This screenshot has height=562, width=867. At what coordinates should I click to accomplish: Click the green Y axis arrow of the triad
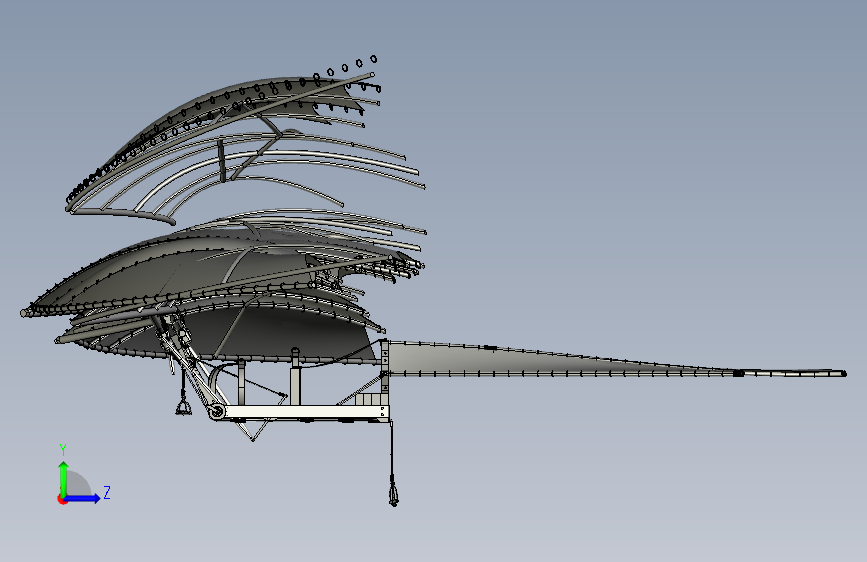click(64, 479)
